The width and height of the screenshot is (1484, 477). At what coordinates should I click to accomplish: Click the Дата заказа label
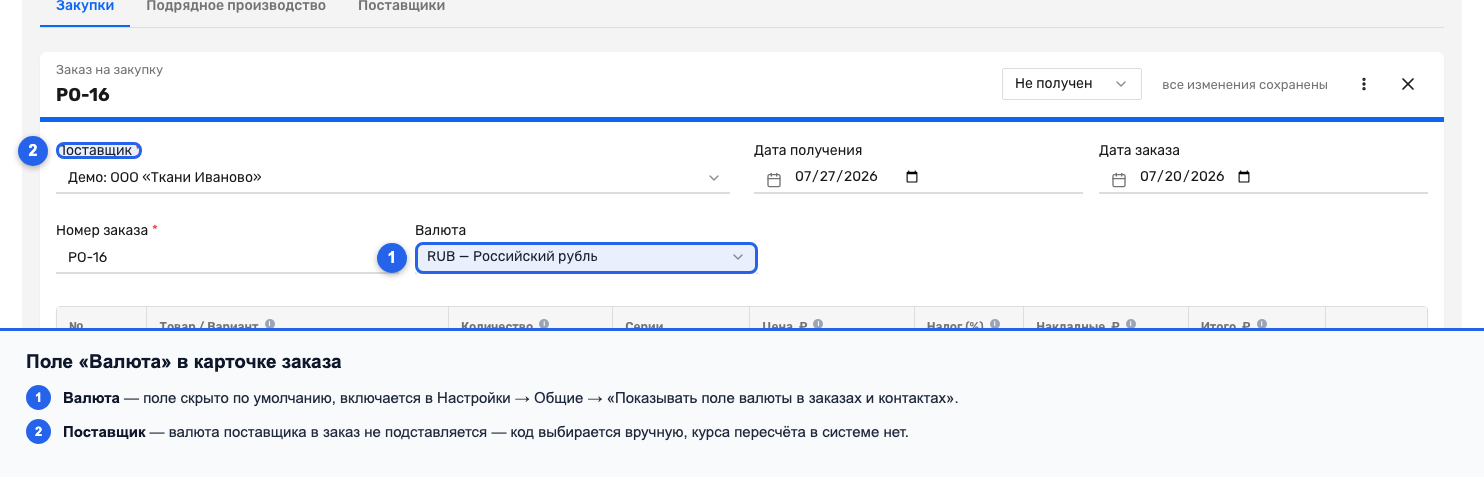click(1139, 150)
